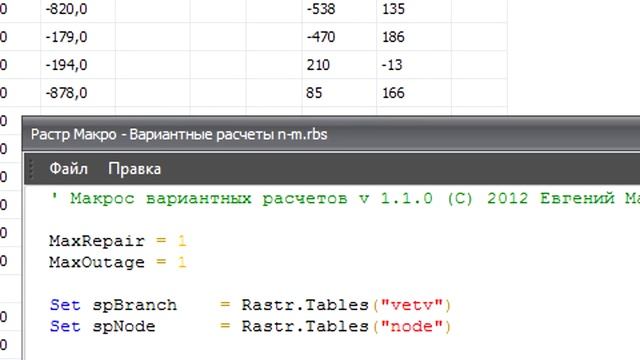Screen dimensions: 640x360
Task: Click the spNode variable in code
Action: click(124, 327)
